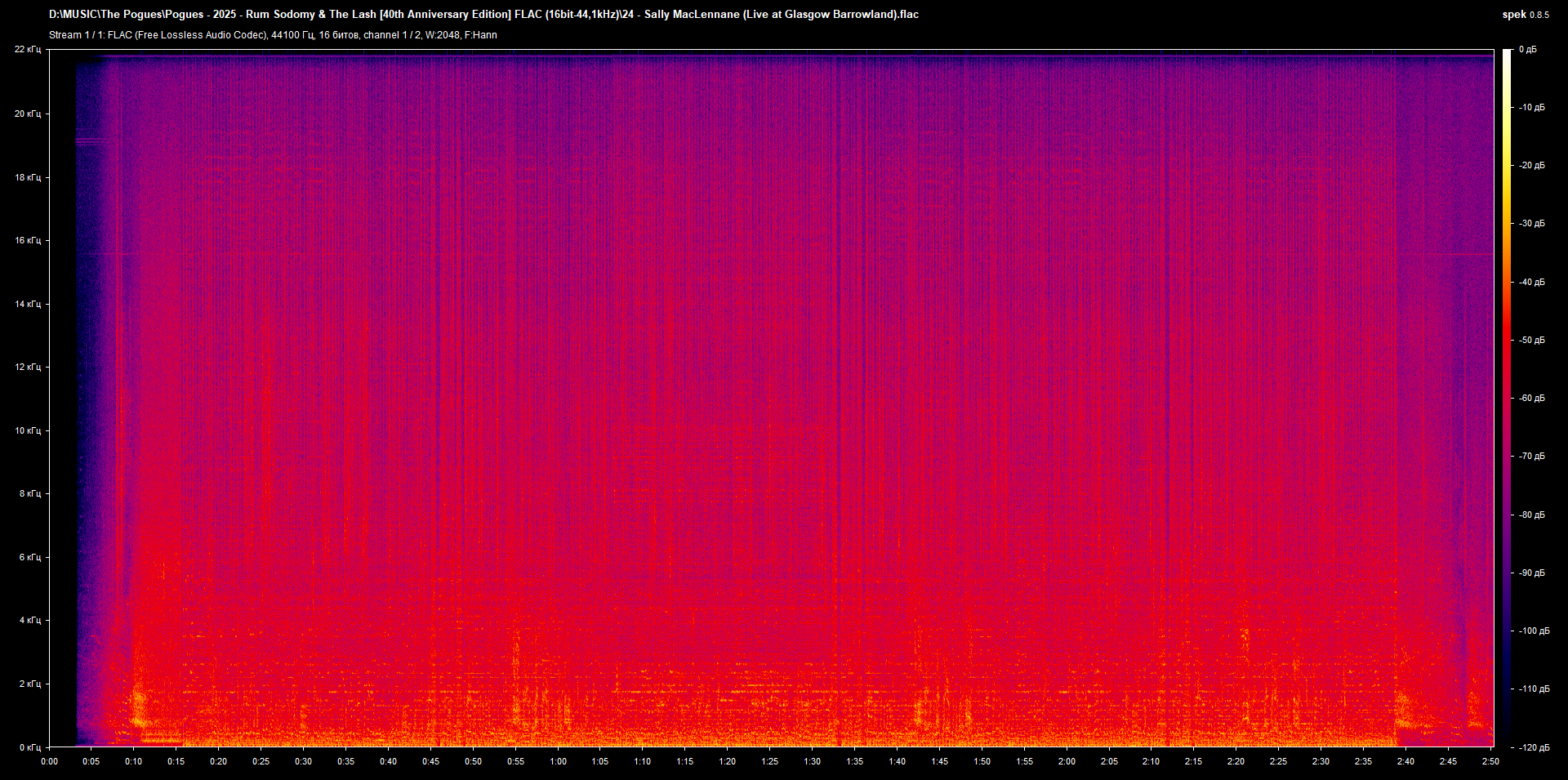1568x780 pixels.
Task: Click the 2:45 time axis label
Action: [1448, 761]
